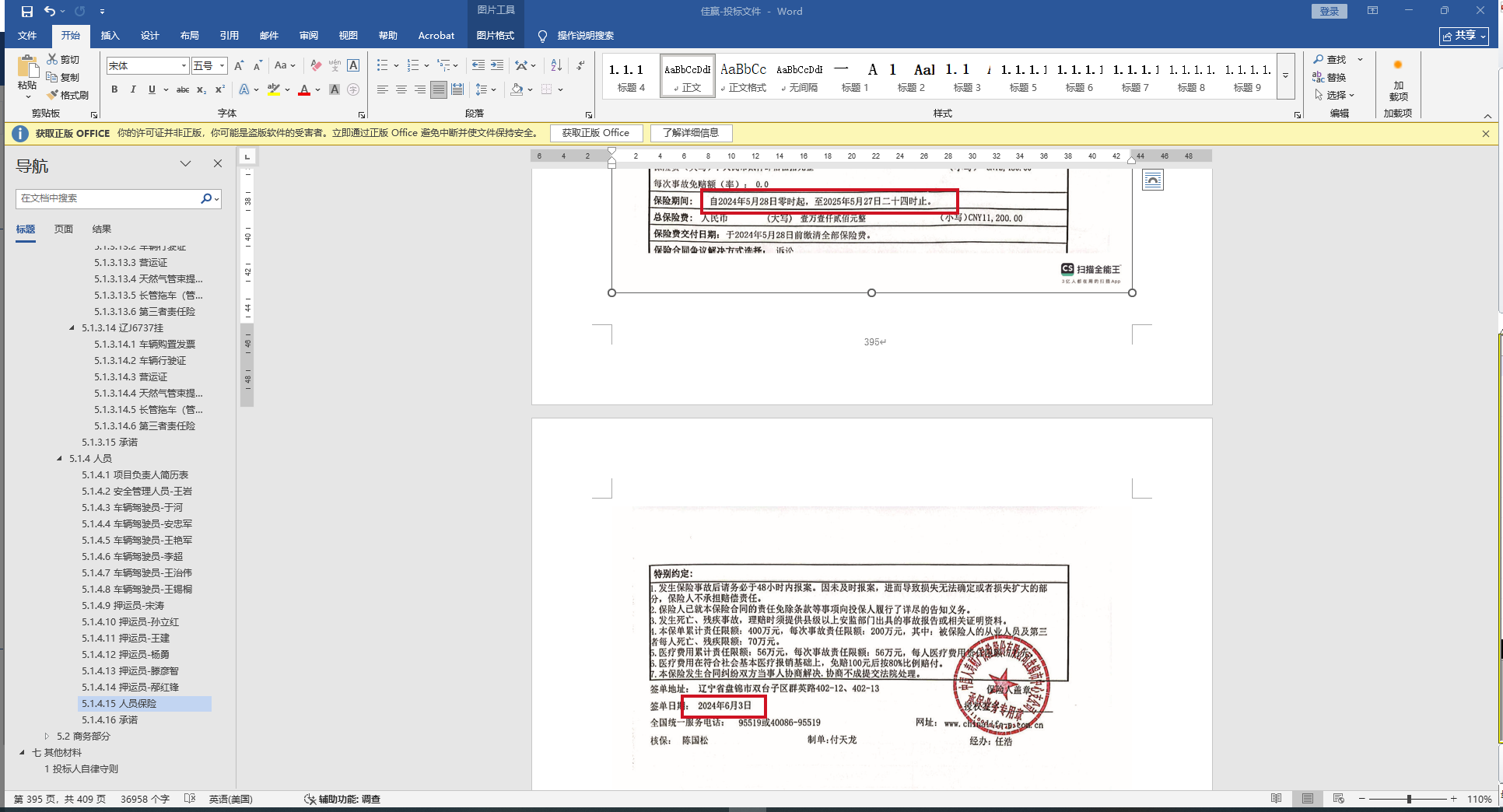Show the 页面 (Pages) tab in navigation pane
This screenshot has height=812, width=1503.
click(x=64, y=229)
